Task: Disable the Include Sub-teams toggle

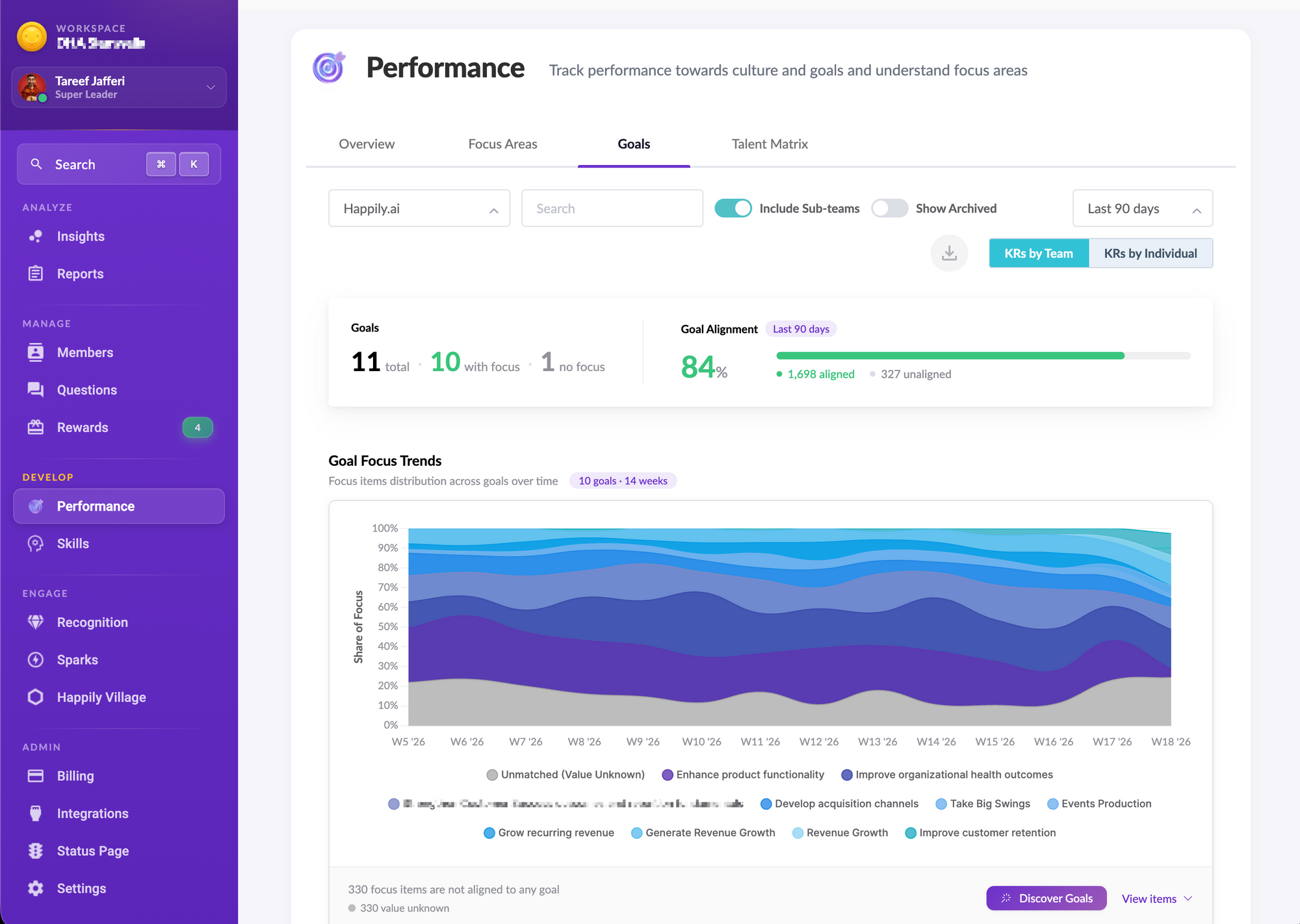Action: coord(733,209)
